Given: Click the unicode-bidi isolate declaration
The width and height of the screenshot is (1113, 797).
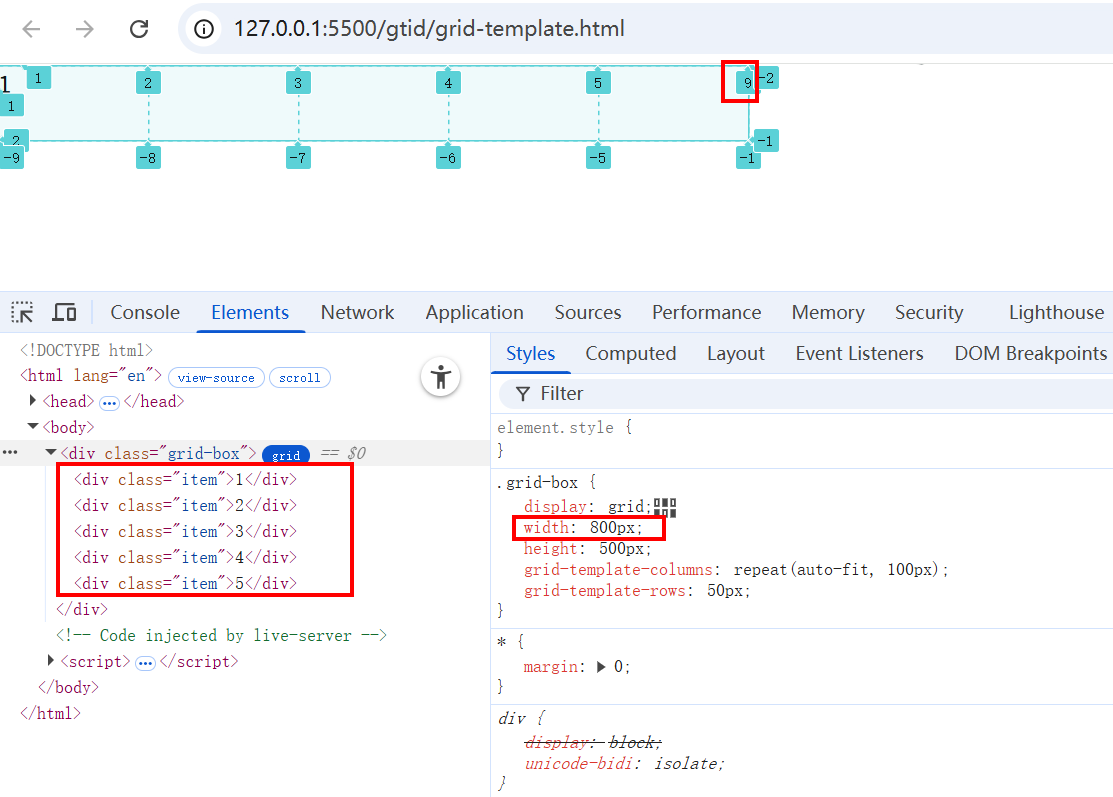Looking at the screenshot, I should pyautogui.click(x=624, y=764).
